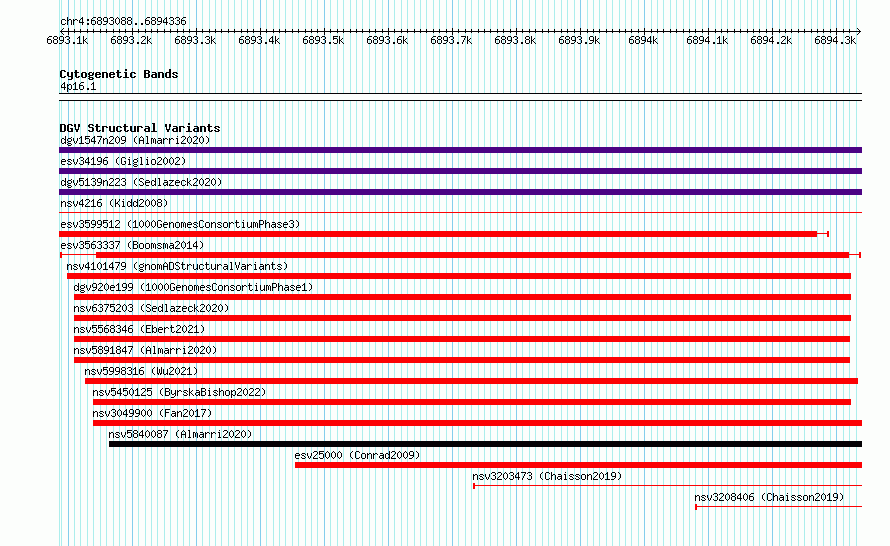
Task: Open variant nsv5840087 (Almarri2020) label
Action: pyautogui.click(x=180, y=434)
